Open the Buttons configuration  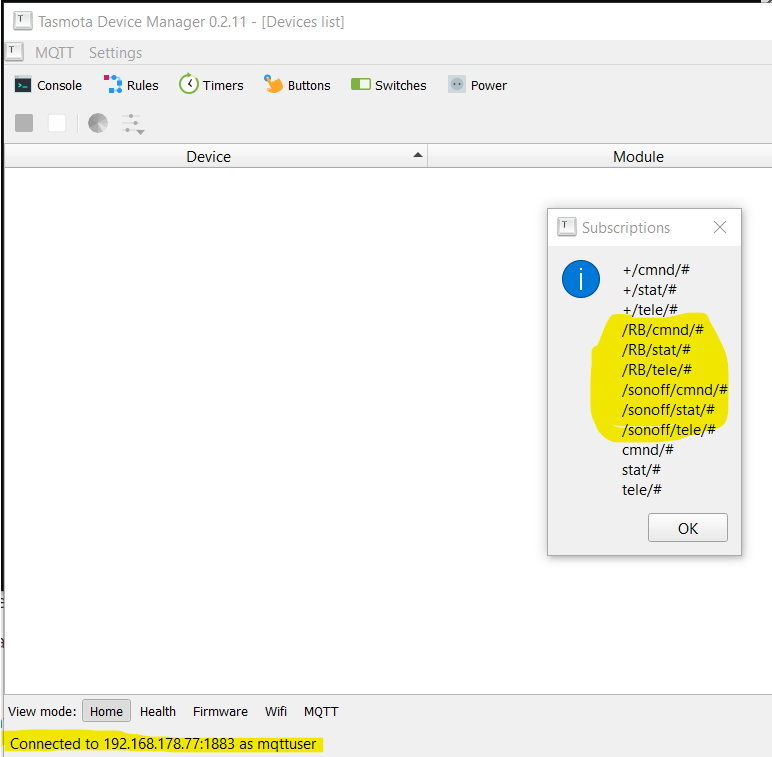point(297,85)
